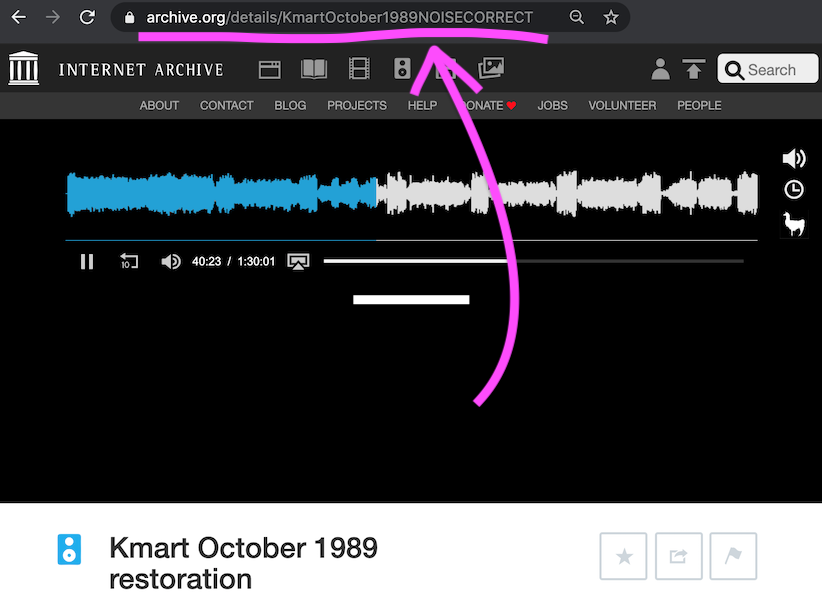Click the 40:23 elapsed time display
Viewport: 822px width, 600px height.
[206, 261]
